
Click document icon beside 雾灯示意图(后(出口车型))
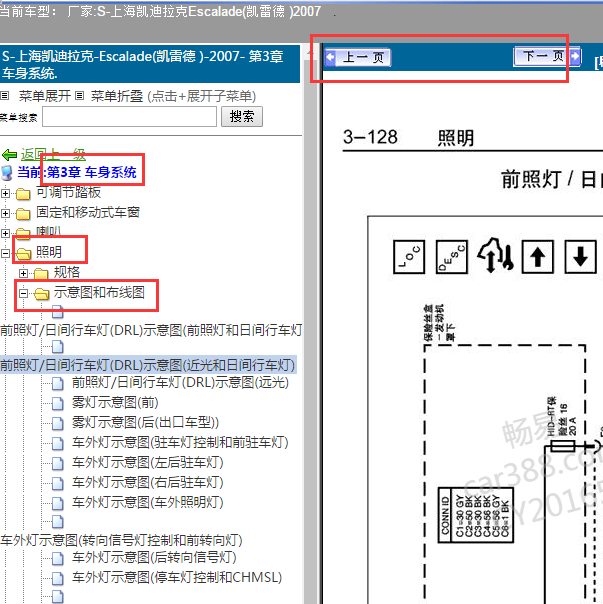(58, 424)
